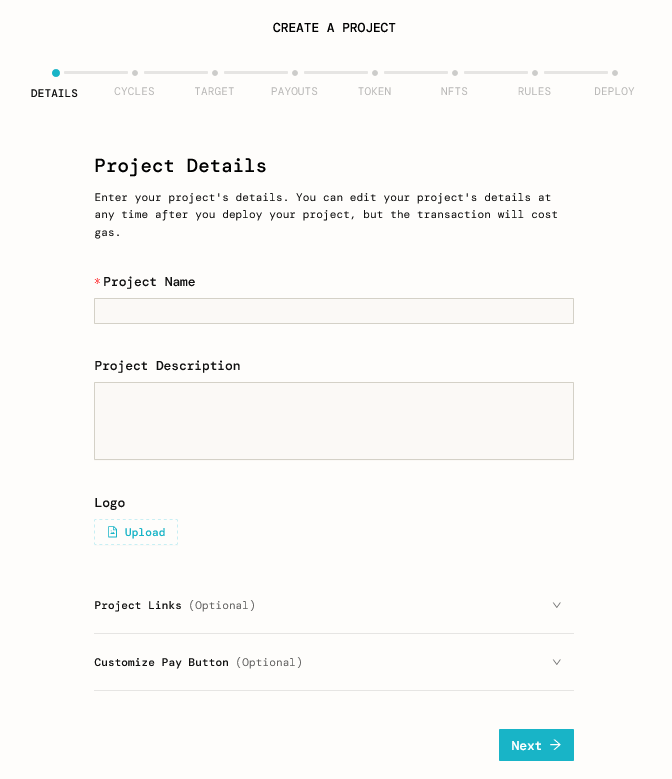Expand the Customize Pay Button chevron
Viewport: 672px width, 779px height.
[557, 662]
